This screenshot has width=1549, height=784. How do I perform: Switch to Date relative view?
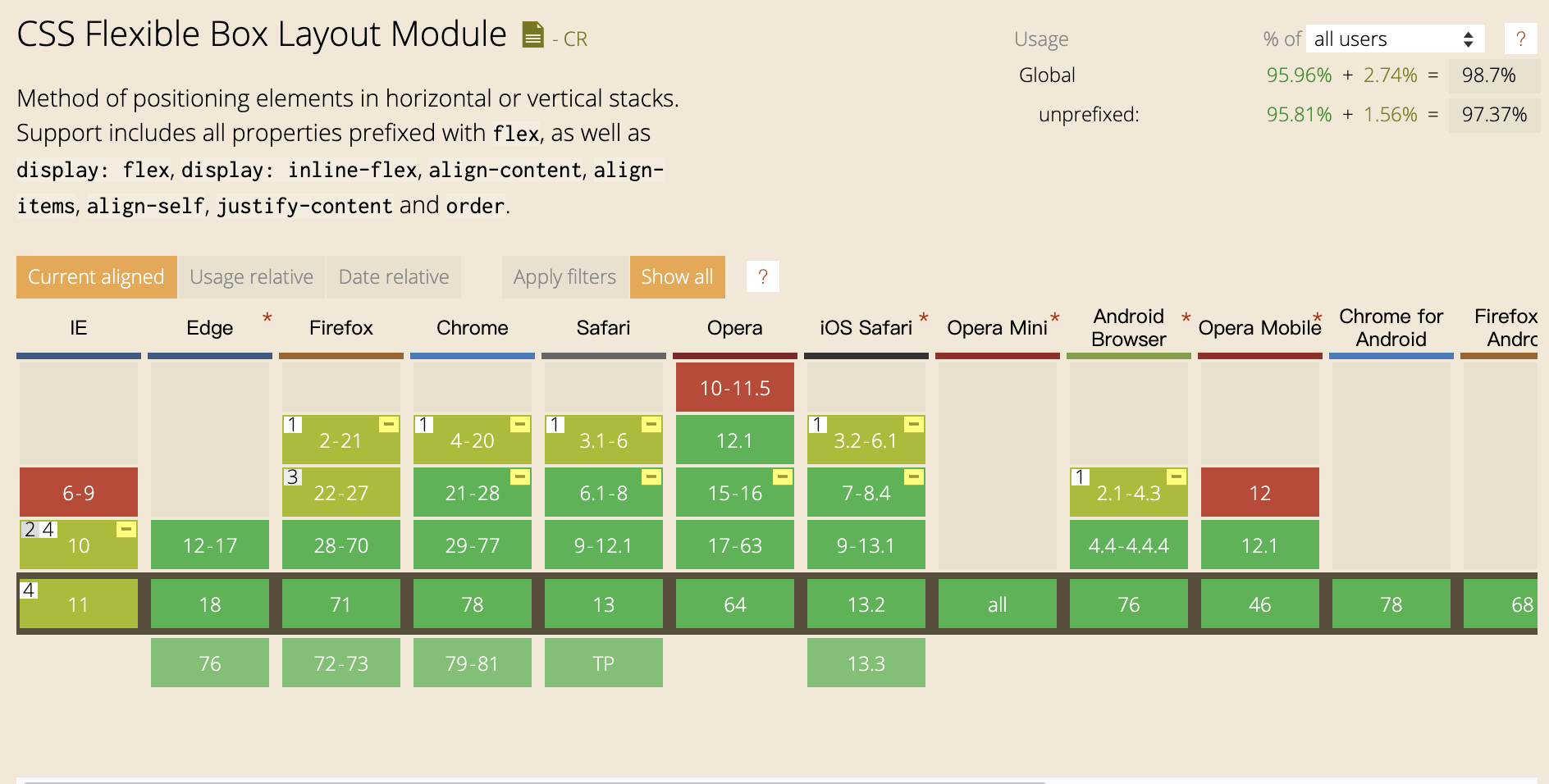(x=394, y=277)
